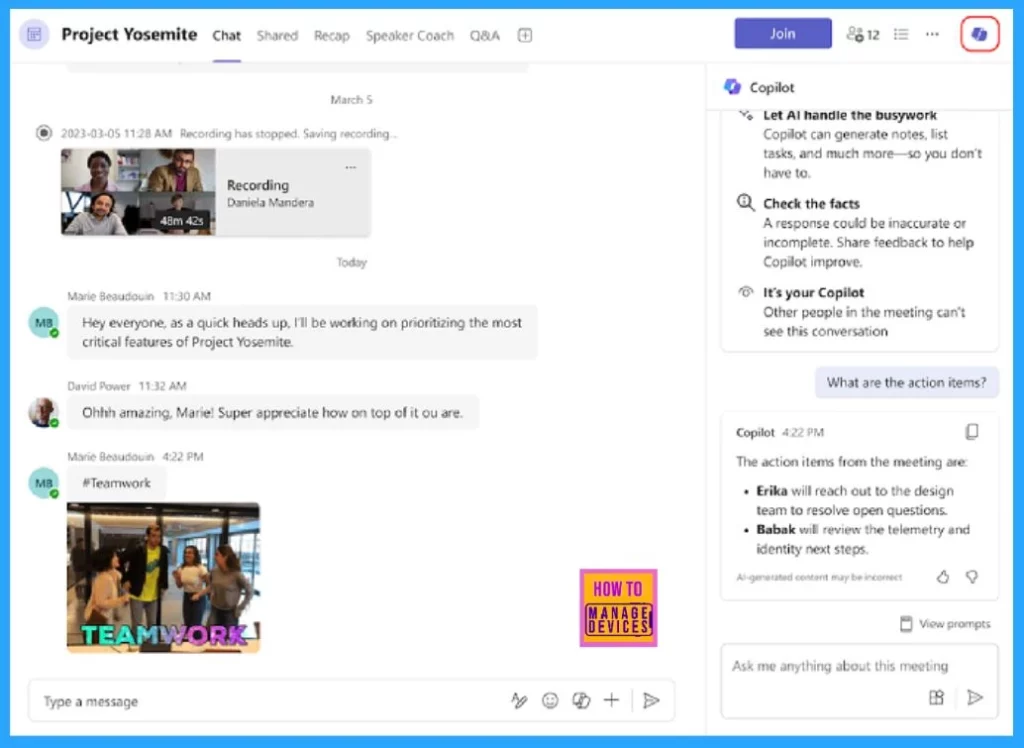The image size is (1024, 748).
Task: Open more options ellipsis in meeting header
Action: [932, 34]
